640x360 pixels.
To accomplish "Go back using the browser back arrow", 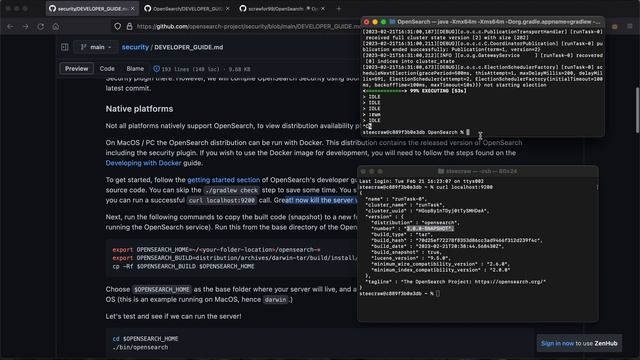I will 10,27.
